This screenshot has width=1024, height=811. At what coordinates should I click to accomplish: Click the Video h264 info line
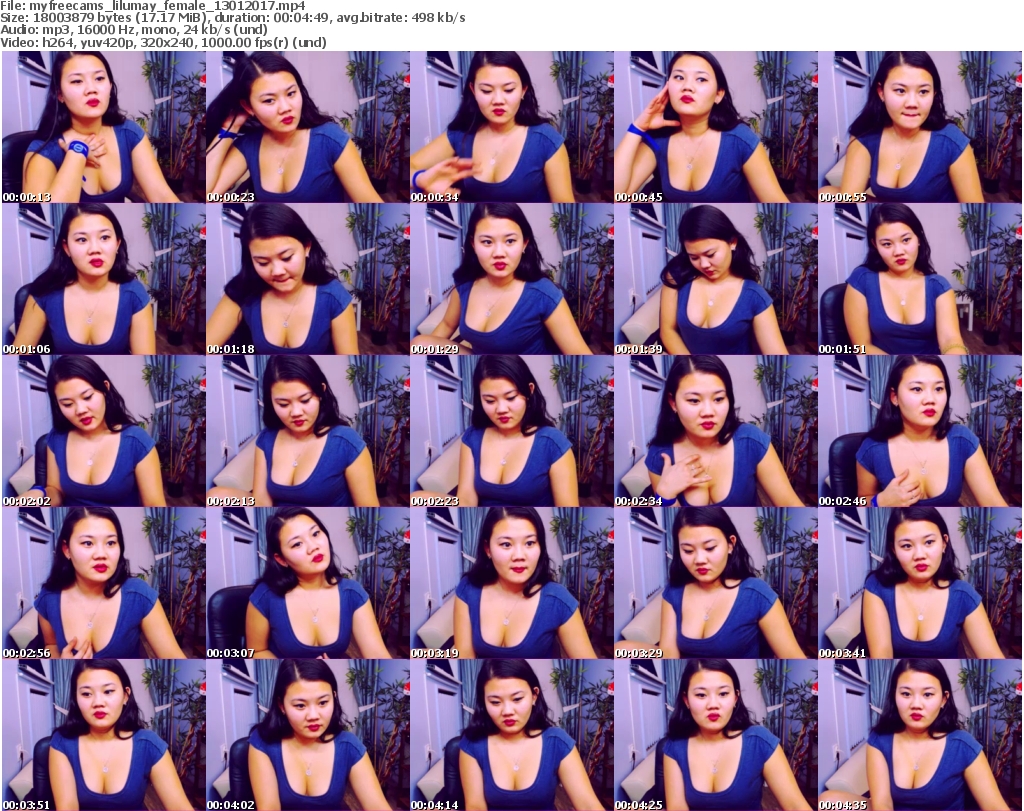[163, 42]
